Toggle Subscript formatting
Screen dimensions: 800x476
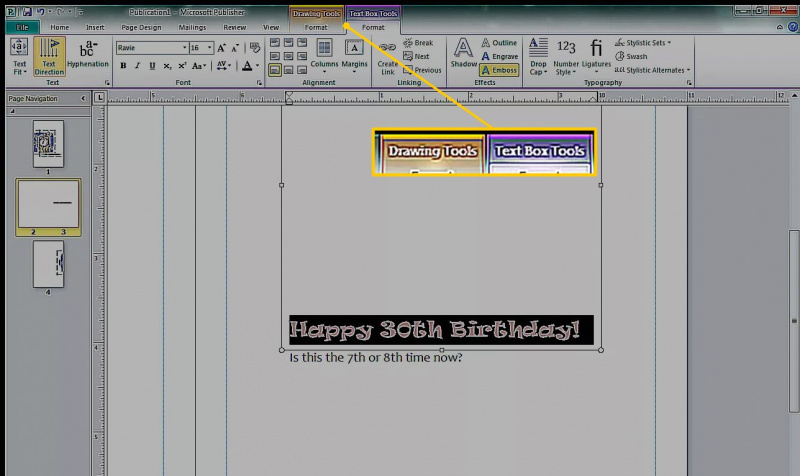pyautogui.click(x=167, y=66)
